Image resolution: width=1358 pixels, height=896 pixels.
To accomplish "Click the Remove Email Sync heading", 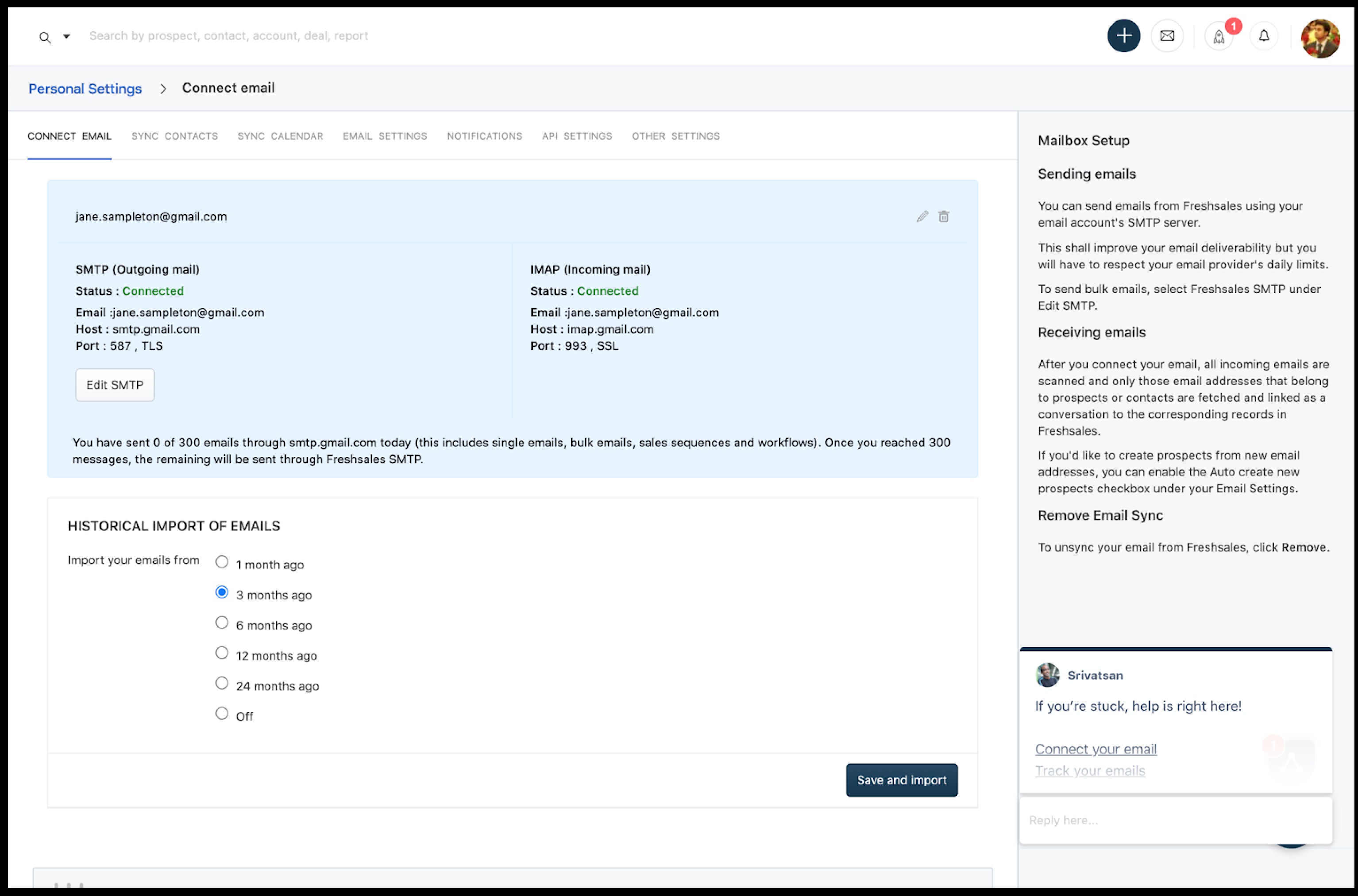I will [1100, 515].
